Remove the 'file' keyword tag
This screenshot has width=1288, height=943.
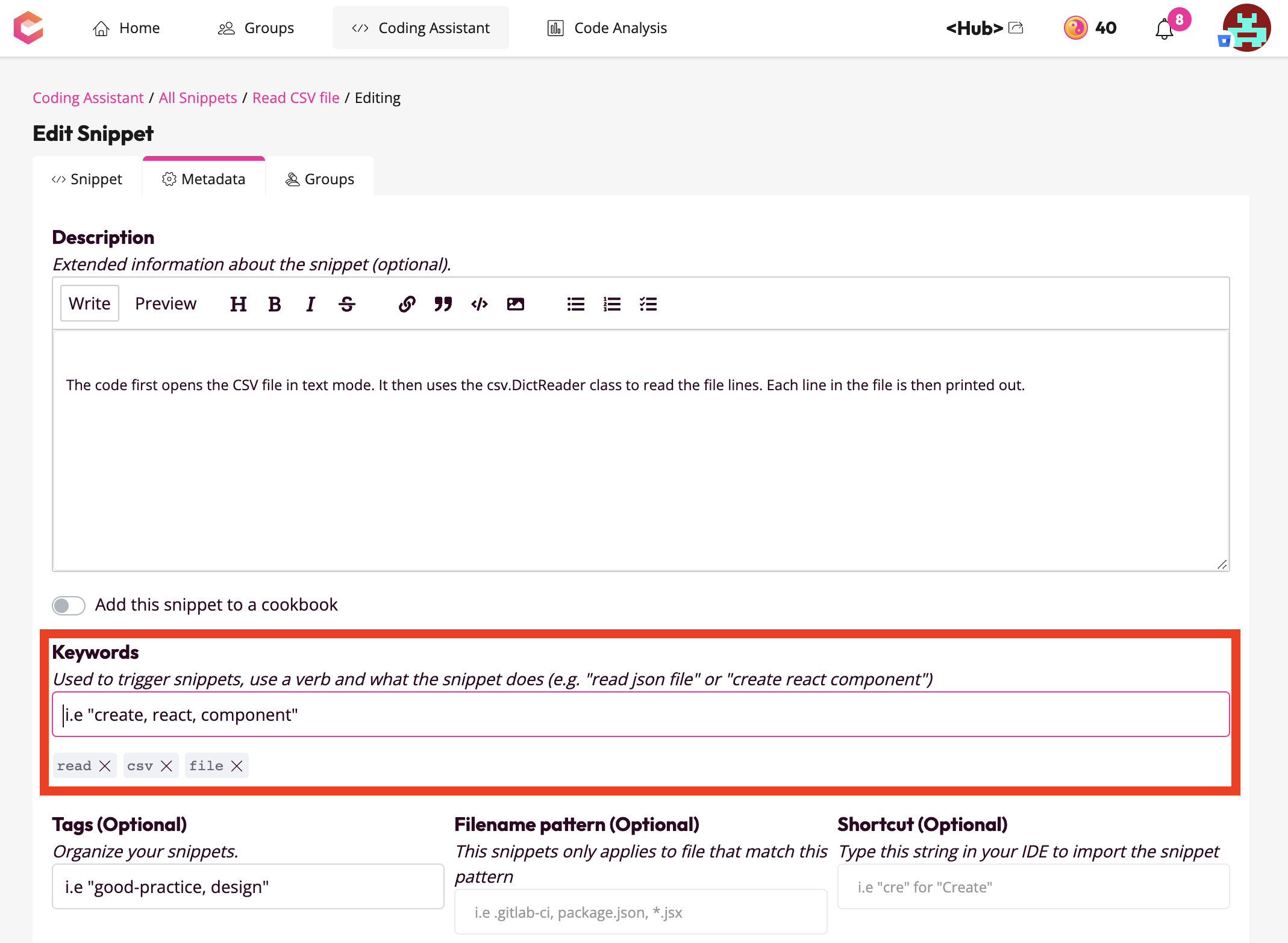pos(236,765)
